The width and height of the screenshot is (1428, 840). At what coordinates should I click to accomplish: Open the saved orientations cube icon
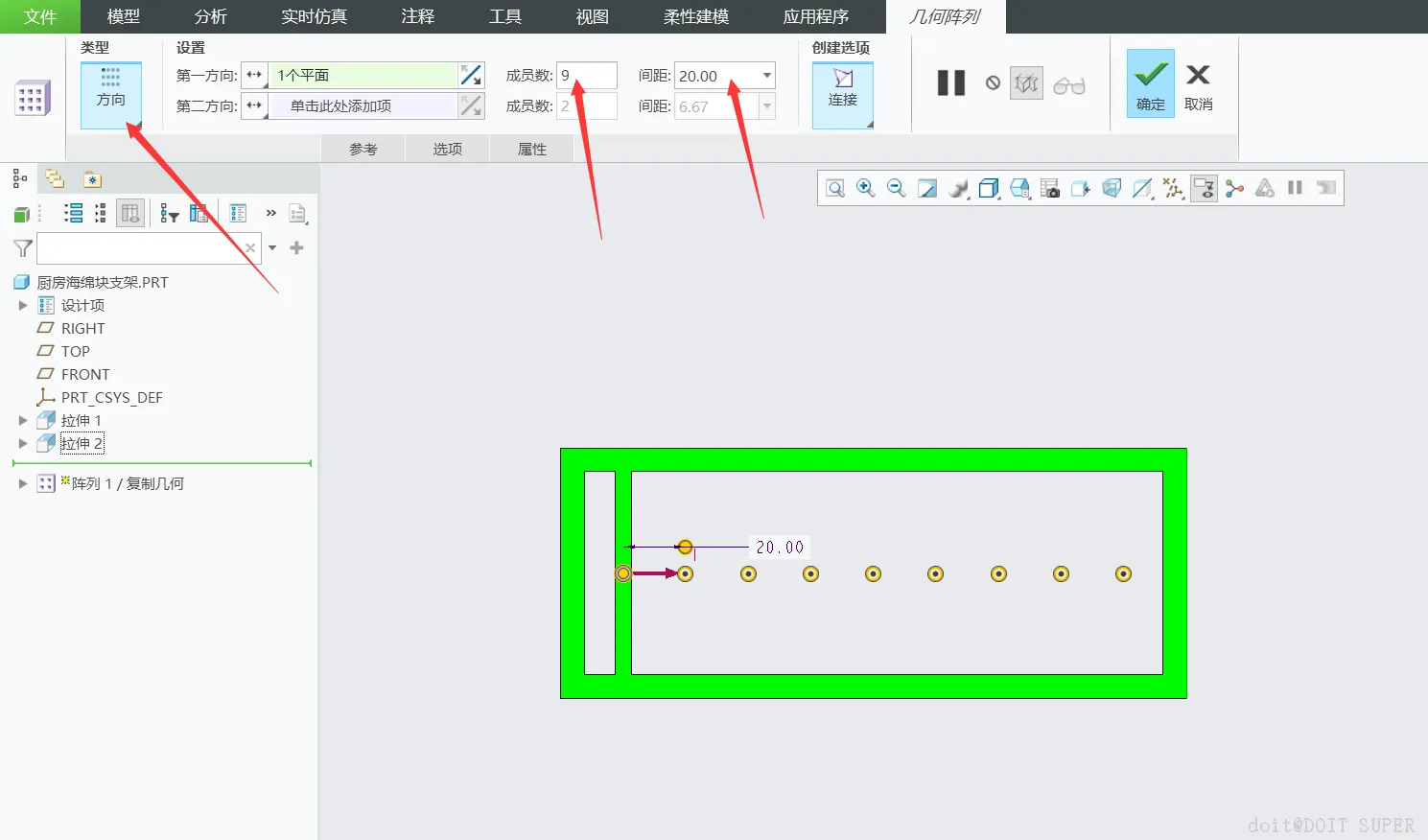(x=1019, y=188)
